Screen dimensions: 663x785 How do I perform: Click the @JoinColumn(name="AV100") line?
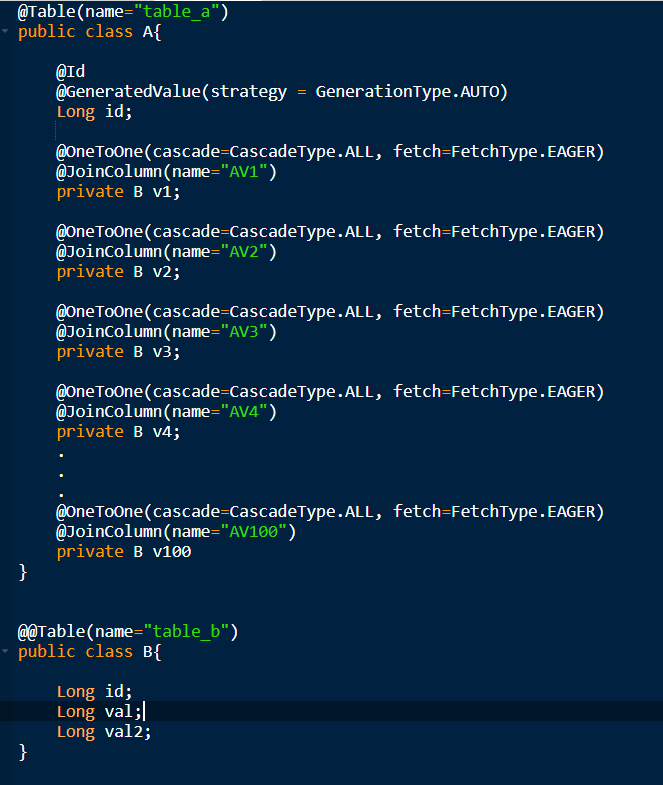(176, 532)
